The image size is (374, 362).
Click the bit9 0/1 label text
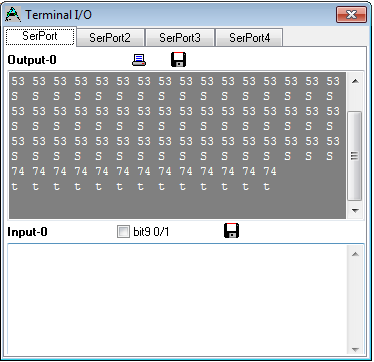151,232
